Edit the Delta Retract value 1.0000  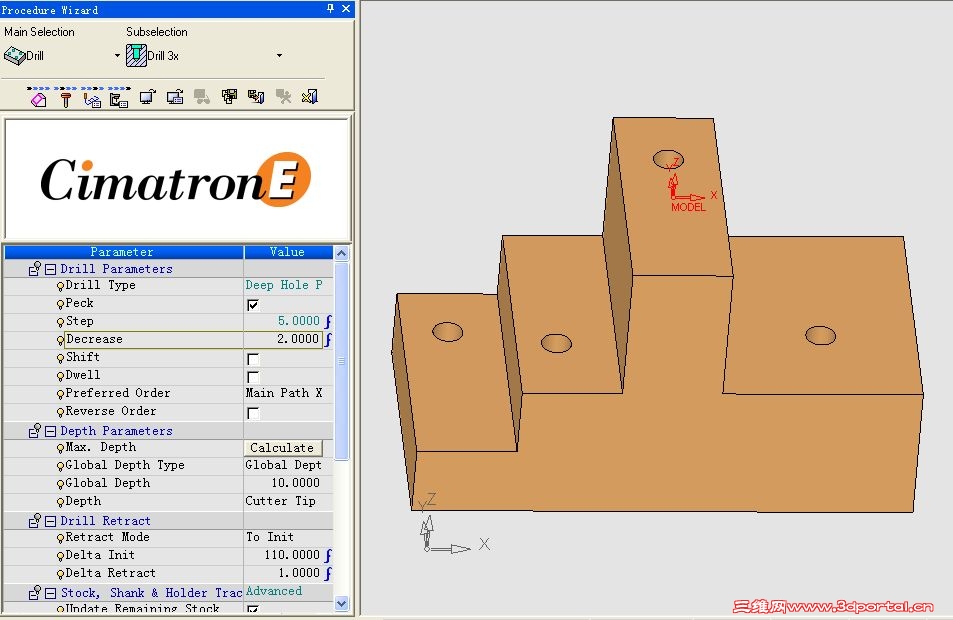(x=284, y=573)
